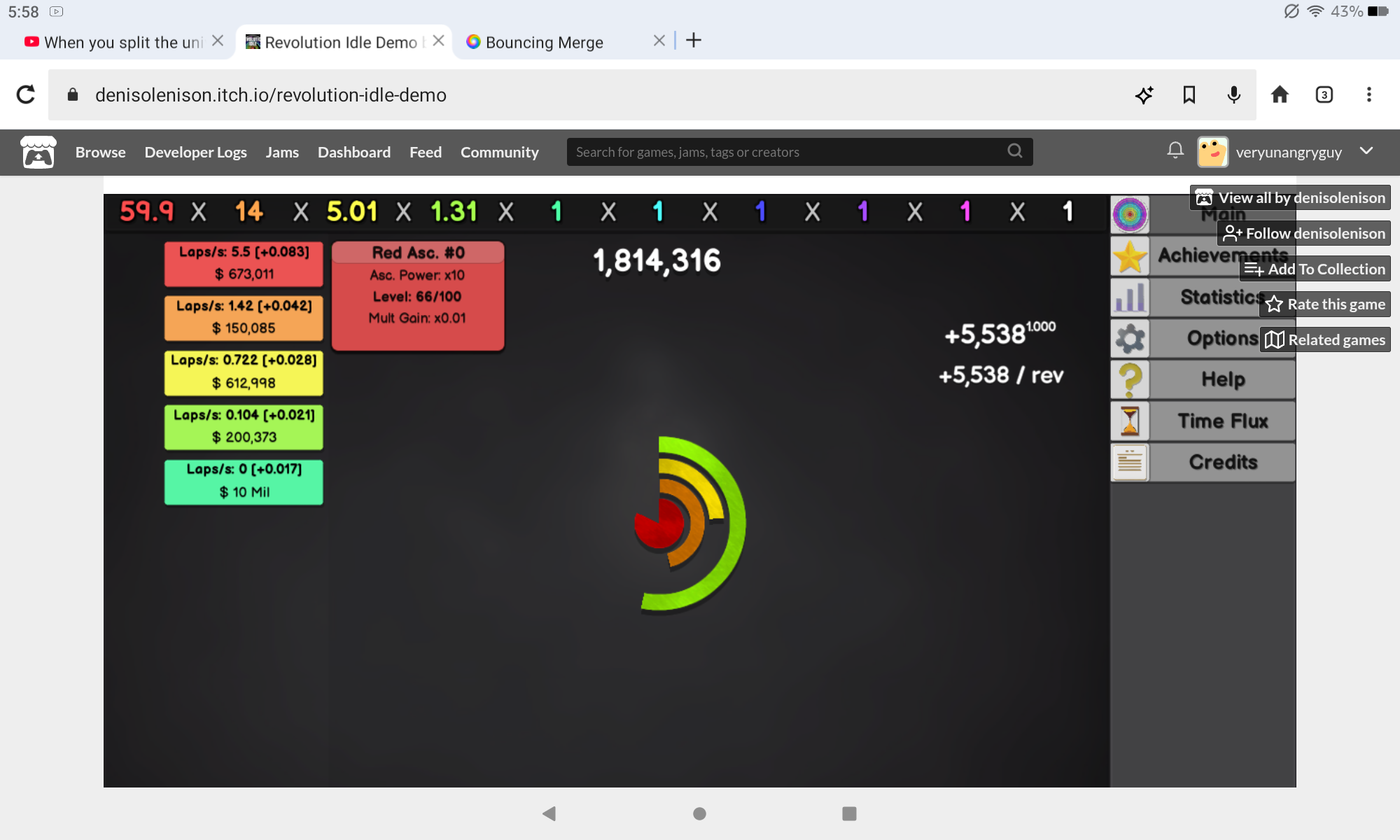Expand the veryunangryguy account dropdown
This screenshot has height=840, width=1400.
(x=1366, y=151)
